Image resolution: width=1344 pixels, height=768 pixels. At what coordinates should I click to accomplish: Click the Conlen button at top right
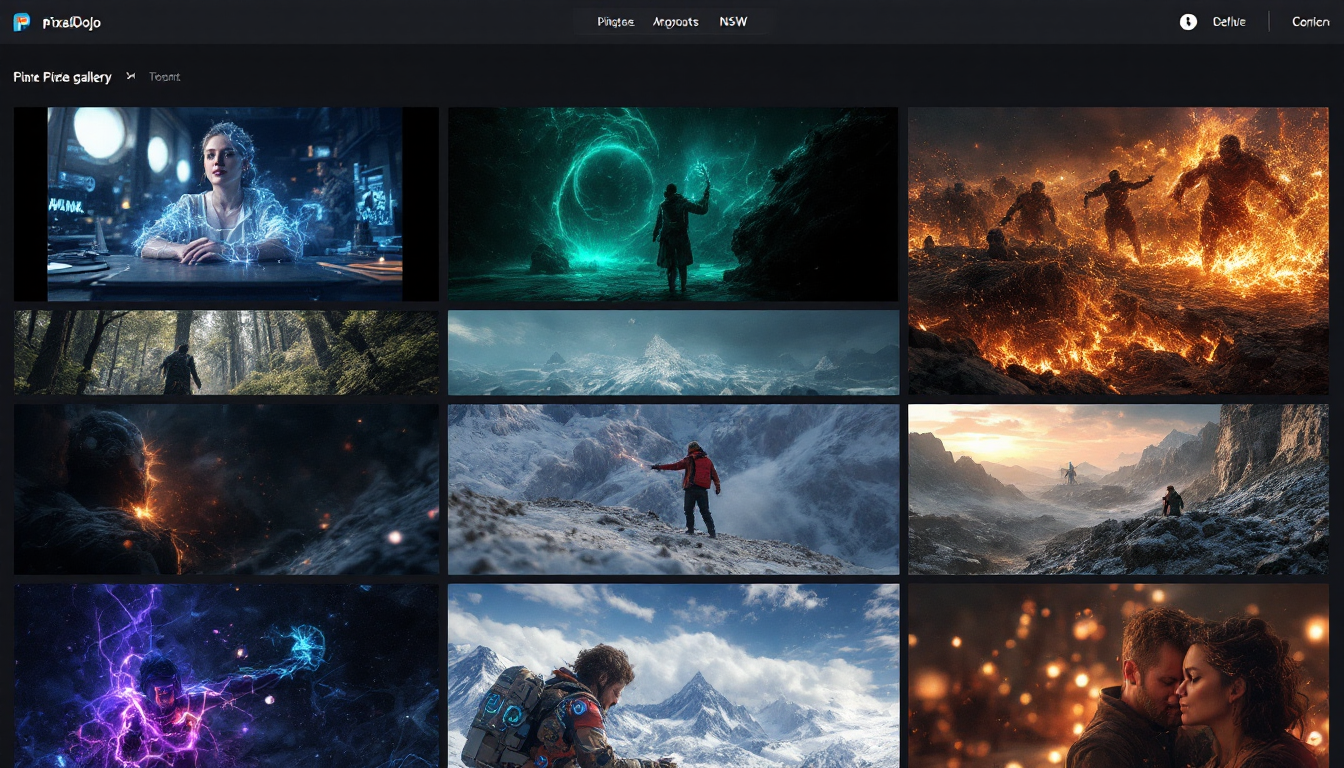tap(1310, 22)
